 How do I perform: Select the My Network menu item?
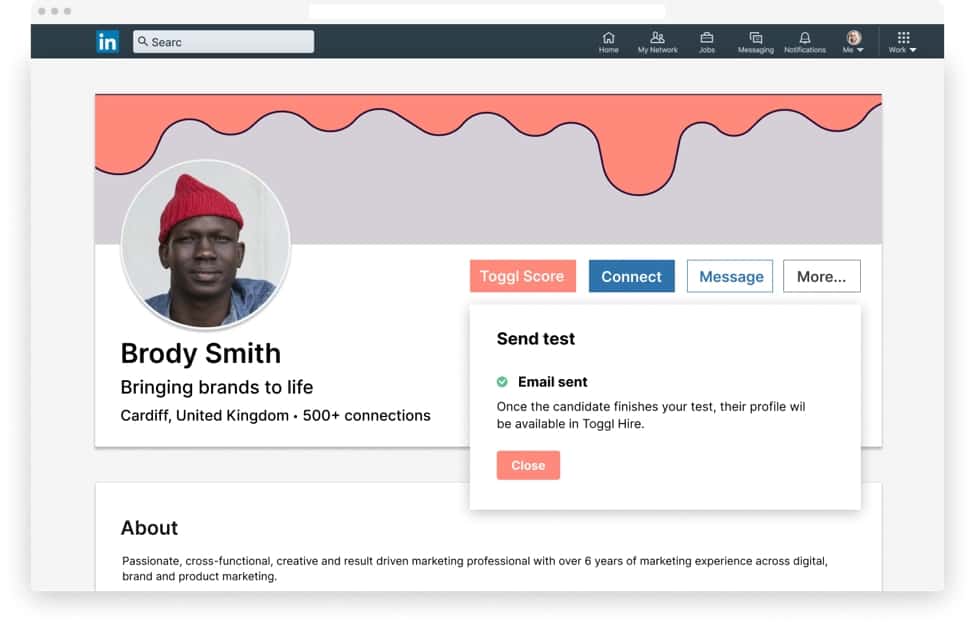coord(657,42)
